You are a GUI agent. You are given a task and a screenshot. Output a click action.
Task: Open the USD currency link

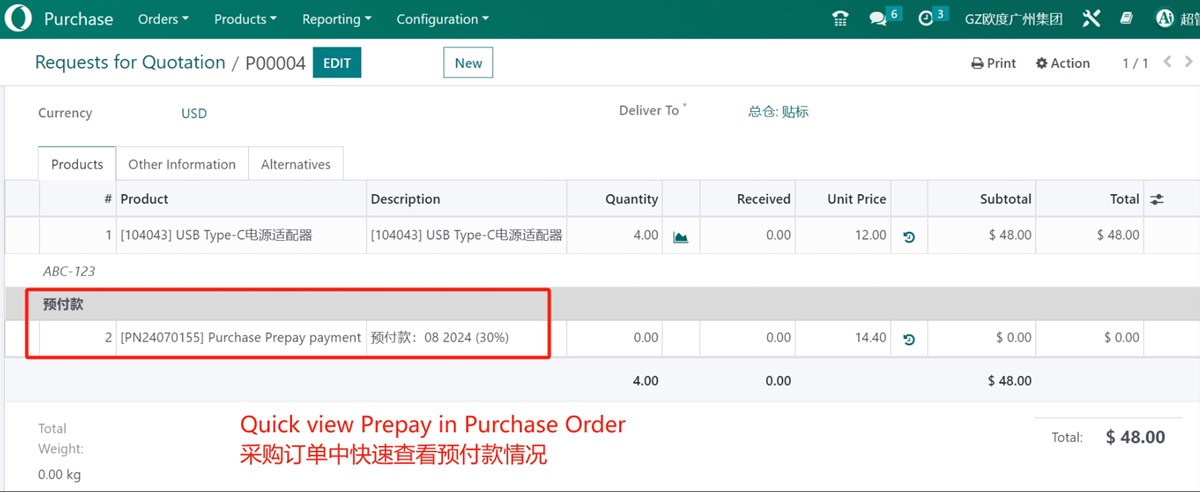pos(194,113)
